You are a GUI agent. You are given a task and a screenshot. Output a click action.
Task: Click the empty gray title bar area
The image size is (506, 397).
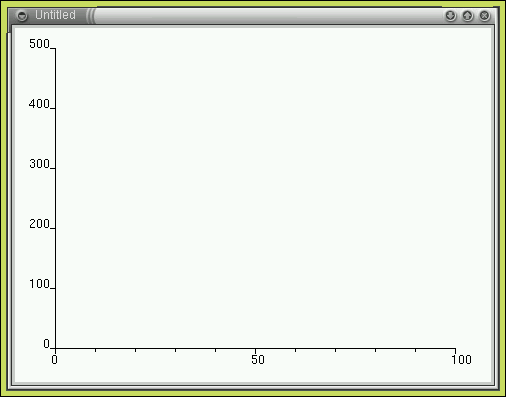268,16
